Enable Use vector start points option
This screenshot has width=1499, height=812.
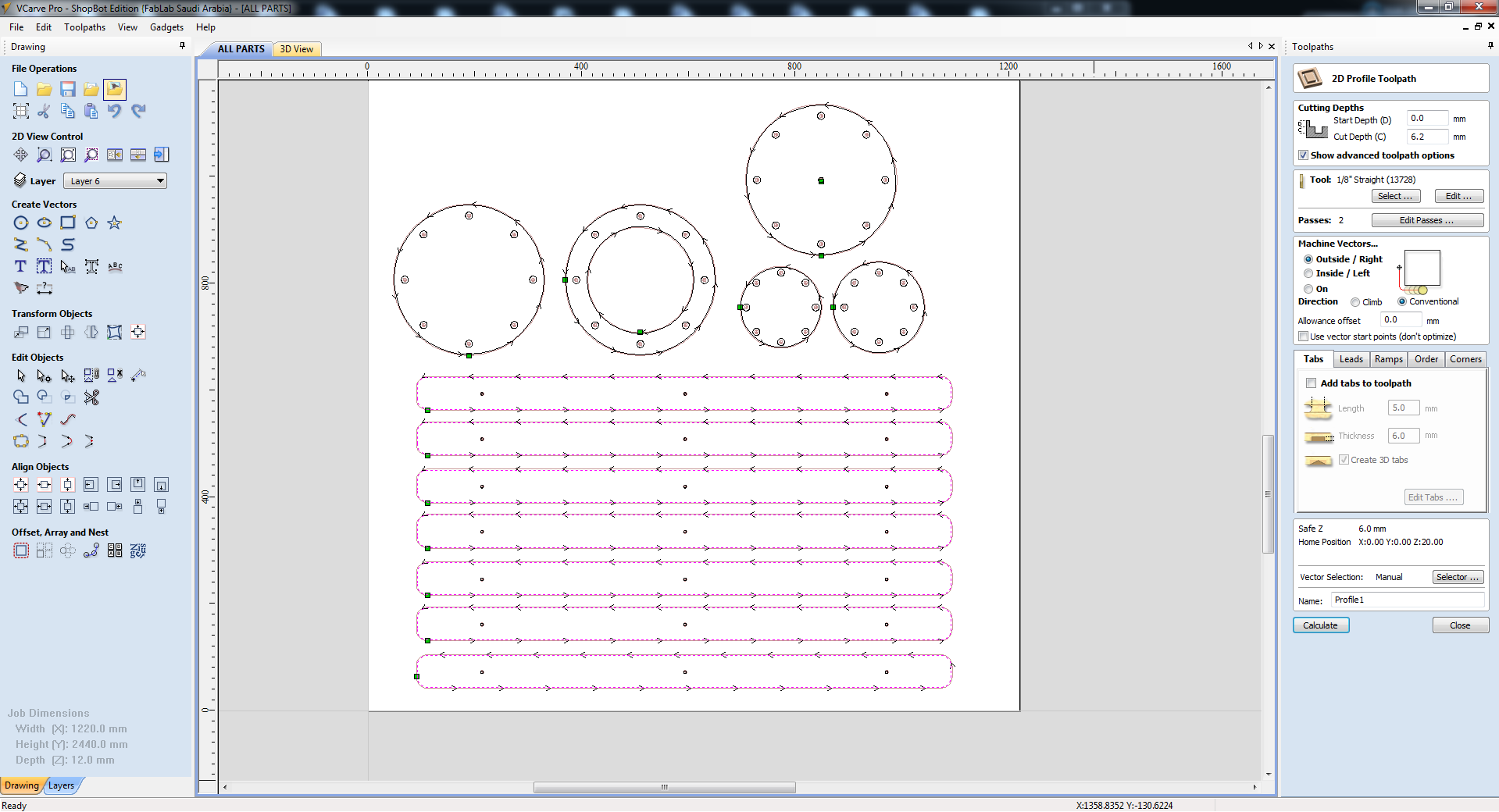(x=1303, y=337)
